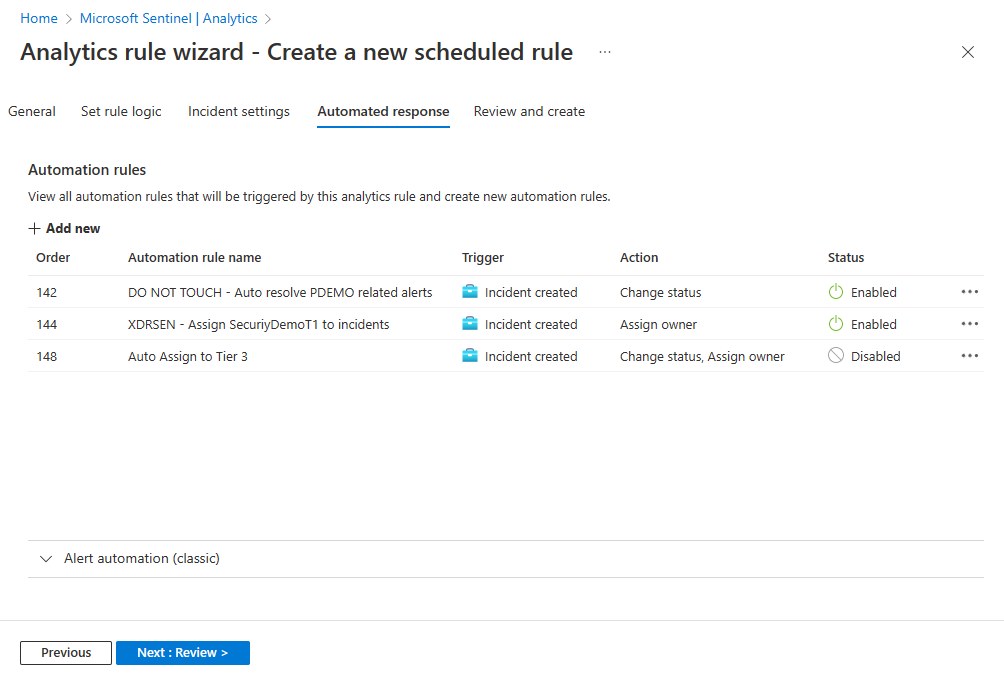Click the Previous button
This screenshot has height=686, width=1004.
point(65,652)
